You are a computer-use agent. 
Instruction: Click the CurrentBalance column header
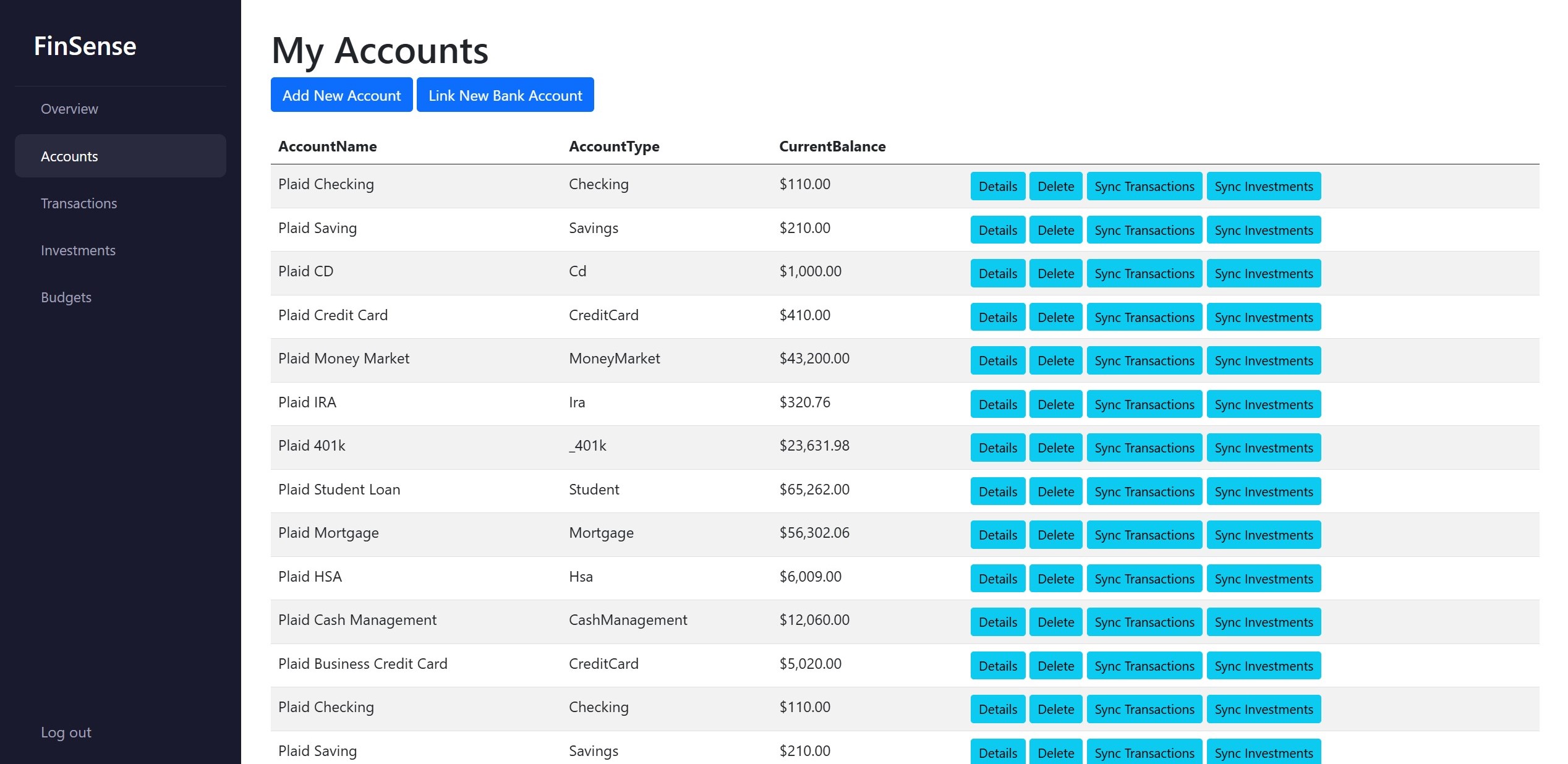pyautogui.click(x=832, y=146)
